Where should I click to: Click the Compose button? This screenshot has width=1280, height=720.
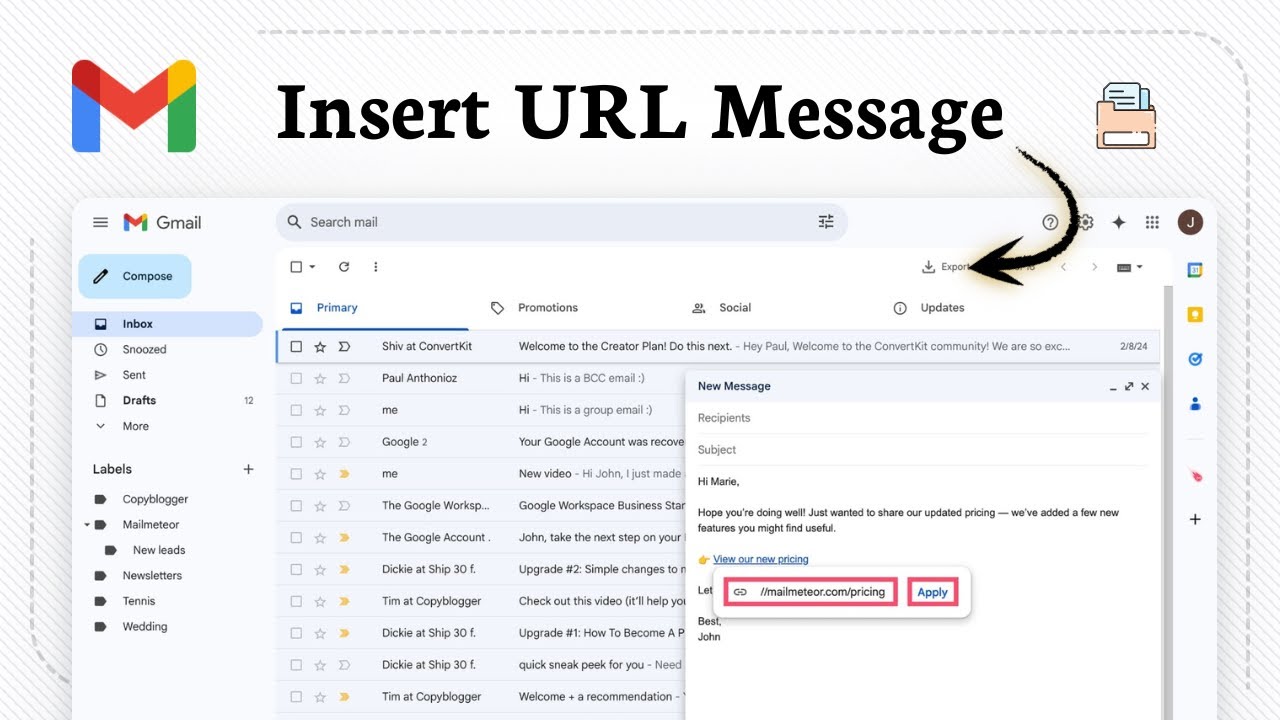[135, 276]
